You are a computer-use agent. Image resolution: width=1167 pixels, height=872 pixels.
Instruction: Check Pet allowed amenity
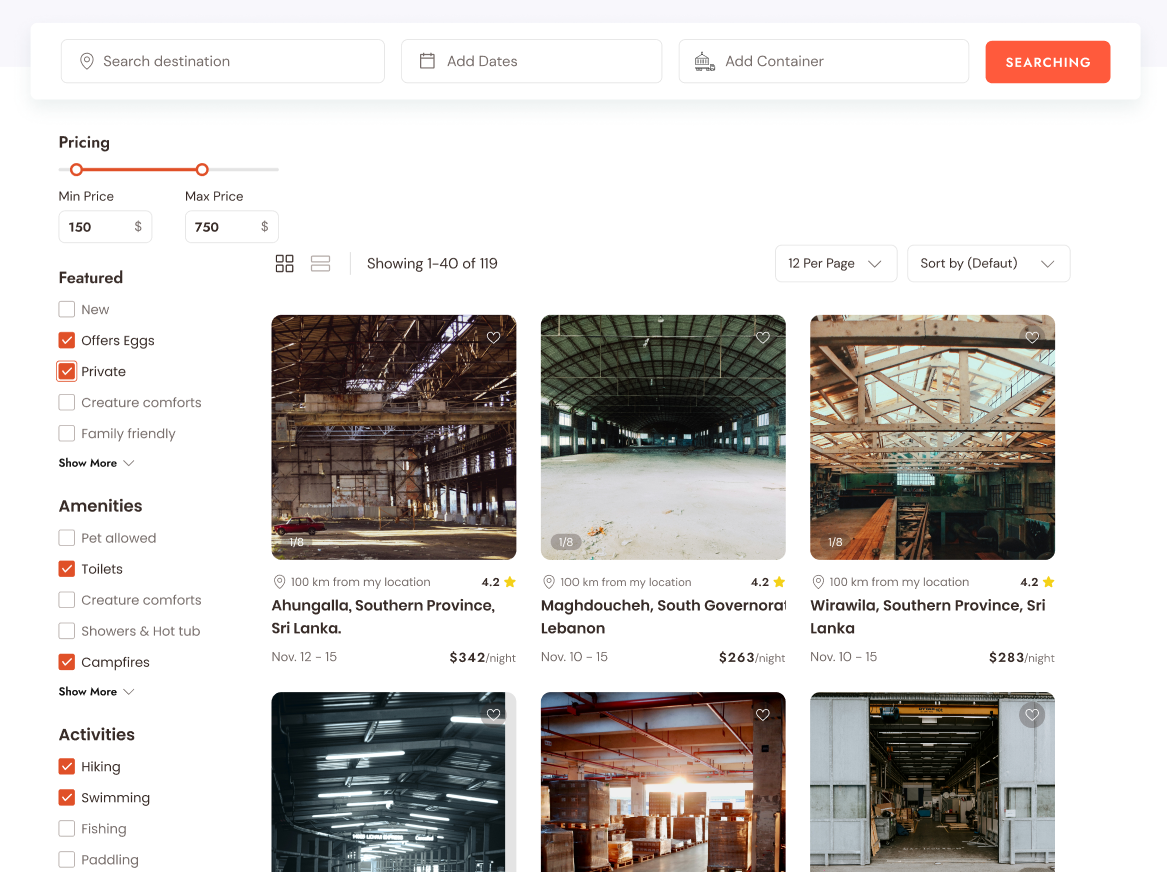(67, 538)
